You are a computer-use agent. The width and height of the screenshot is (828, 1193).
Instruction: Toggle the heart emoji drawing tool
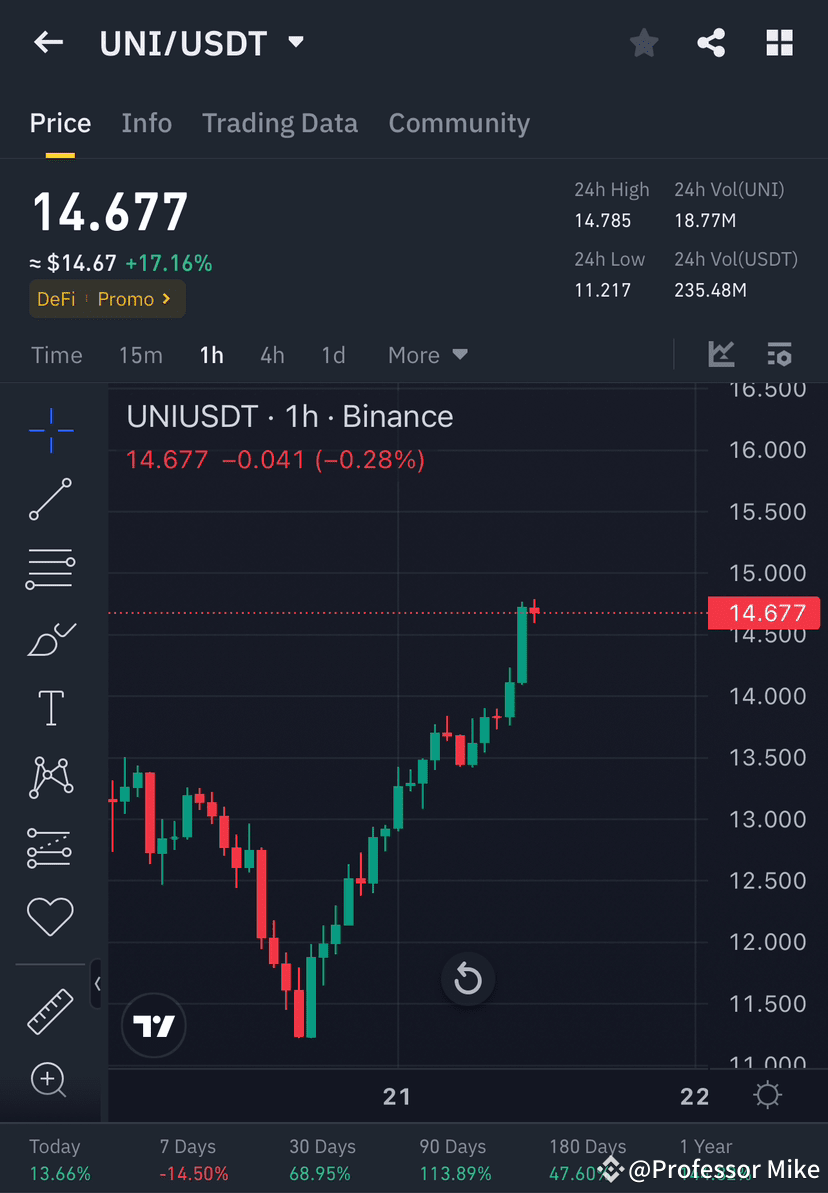click(50, 916)
